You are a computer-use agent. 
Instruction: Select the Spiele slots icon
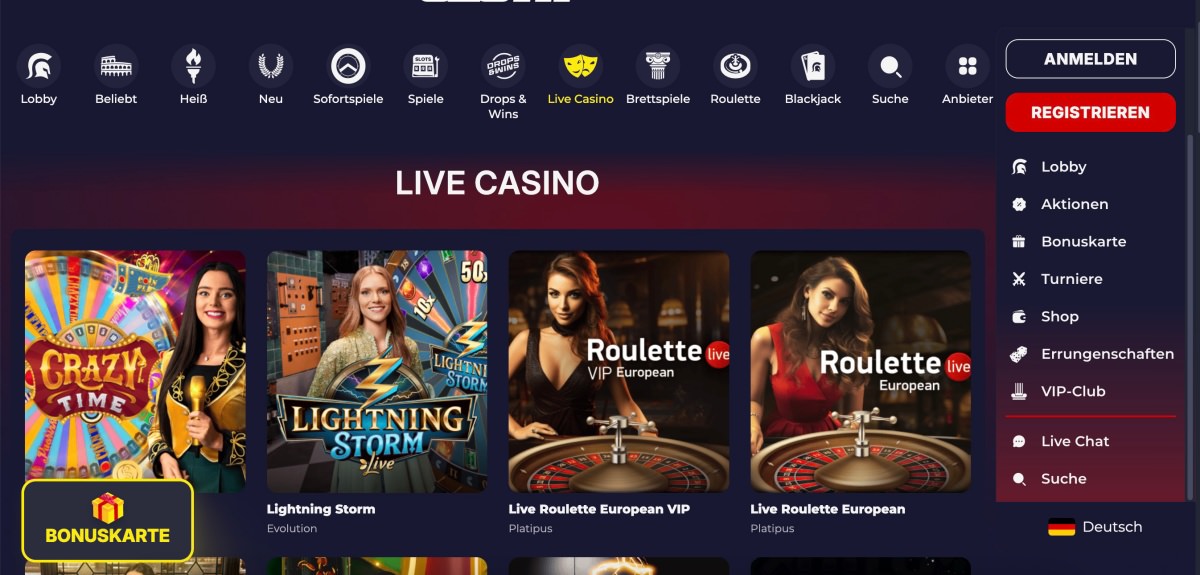(426, 67)
